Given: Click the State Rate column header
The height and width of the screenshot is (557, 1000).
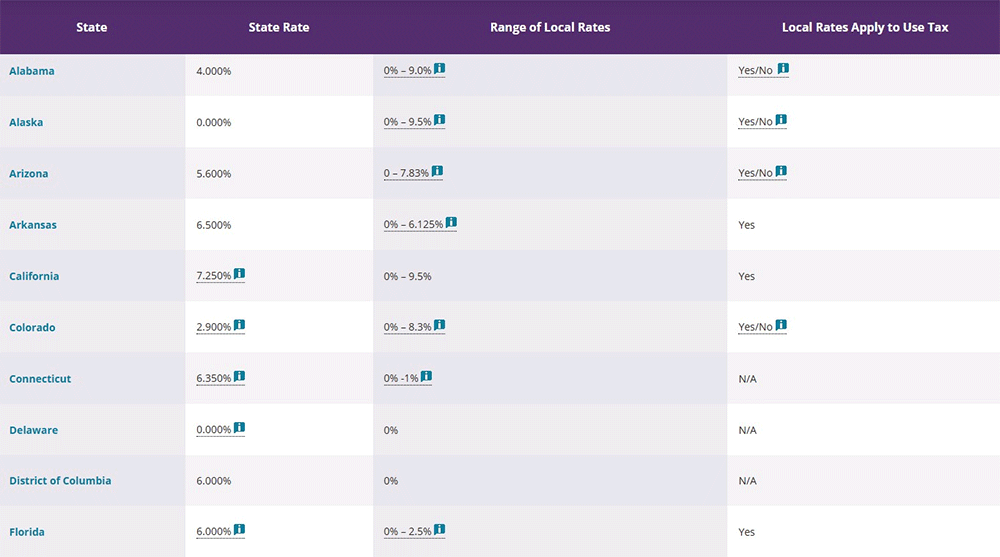Looking at the screenshot, I should 279,27.
